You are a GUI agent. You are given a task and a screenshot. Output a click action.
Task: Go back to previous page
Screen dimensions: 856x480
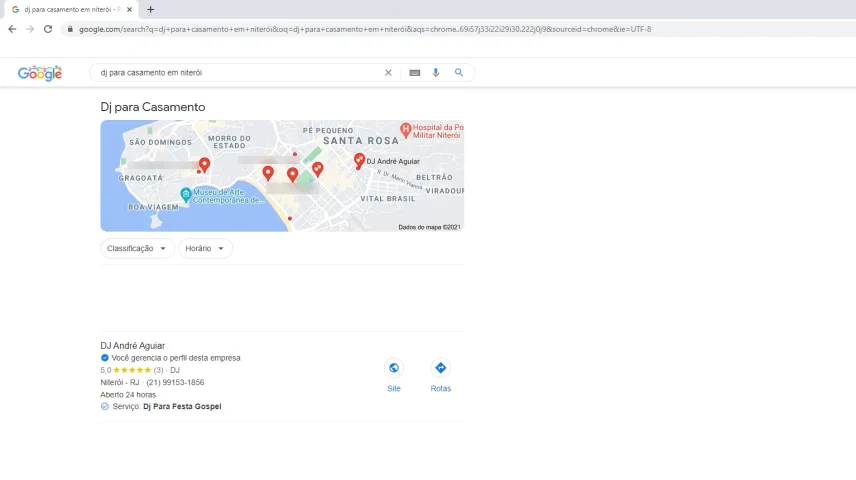point(12,29)
